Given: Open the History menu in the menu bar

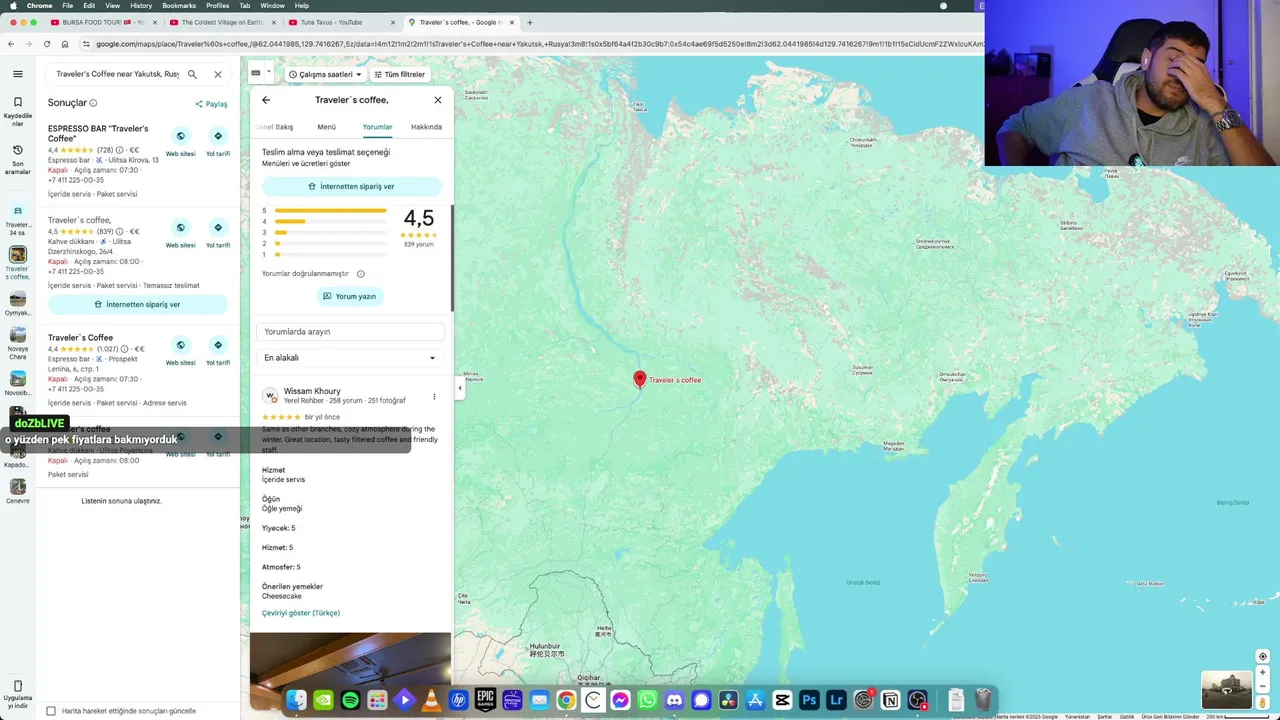Looking at the screenshot, I should 141,5.
